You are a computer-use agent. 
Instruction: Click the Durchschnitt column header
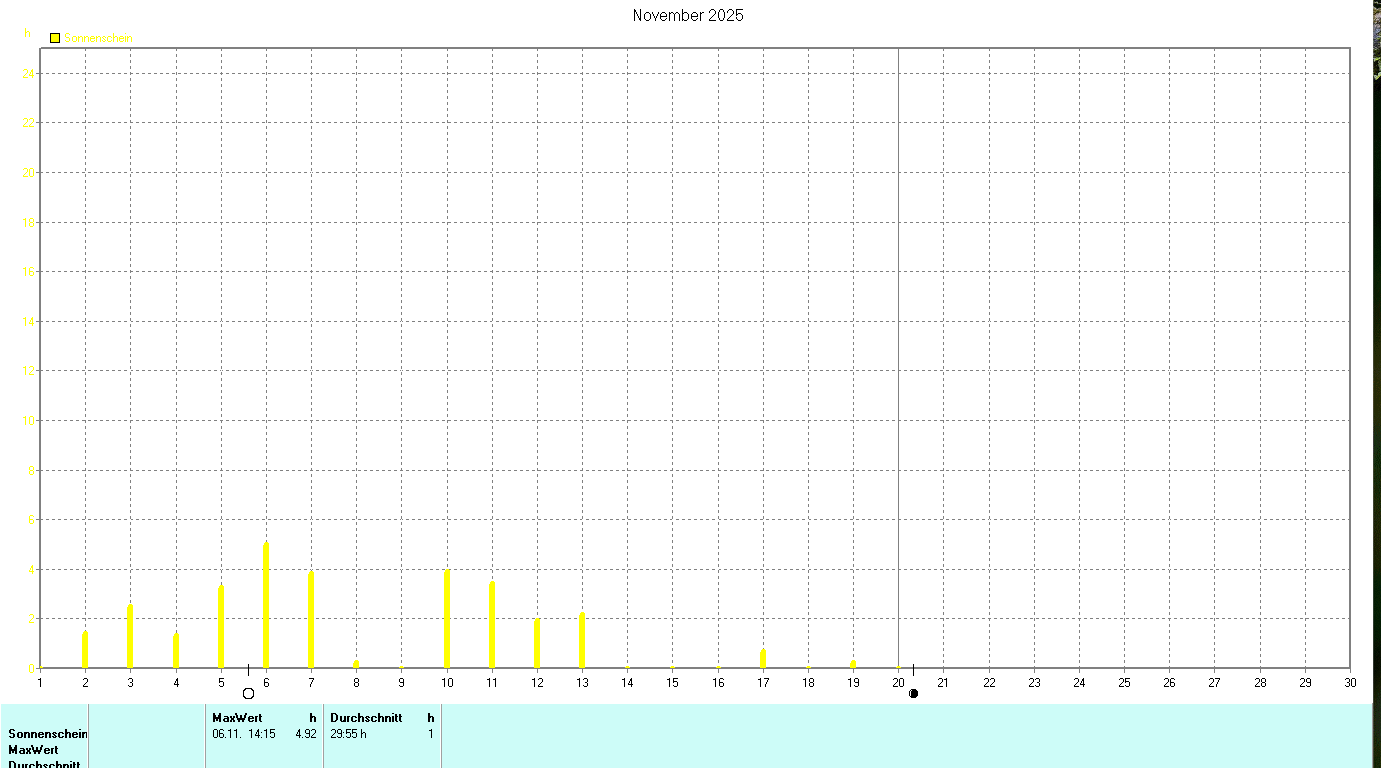point(366,718)
